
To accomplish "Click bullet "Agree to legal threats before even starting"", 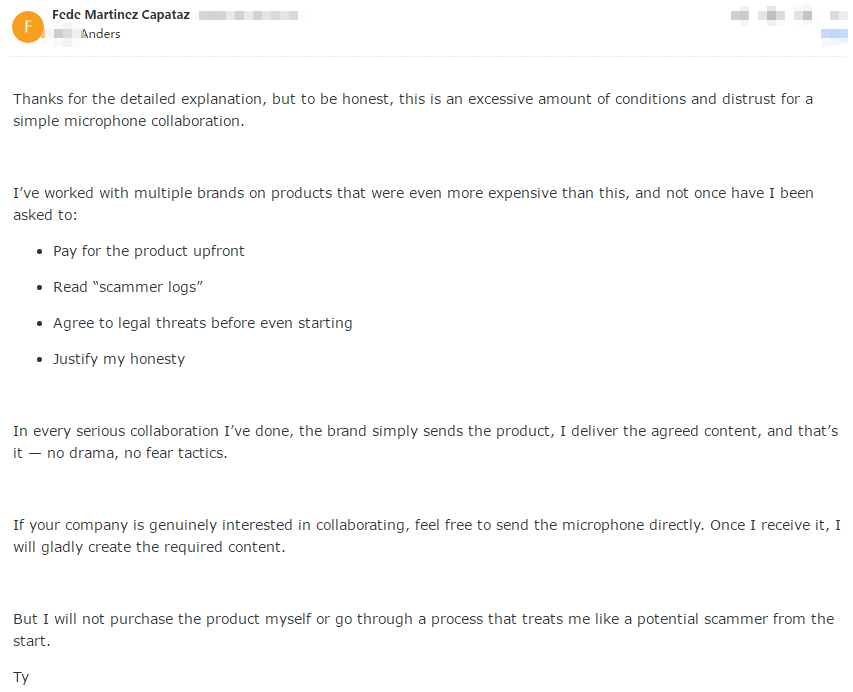I will [202, 323].
